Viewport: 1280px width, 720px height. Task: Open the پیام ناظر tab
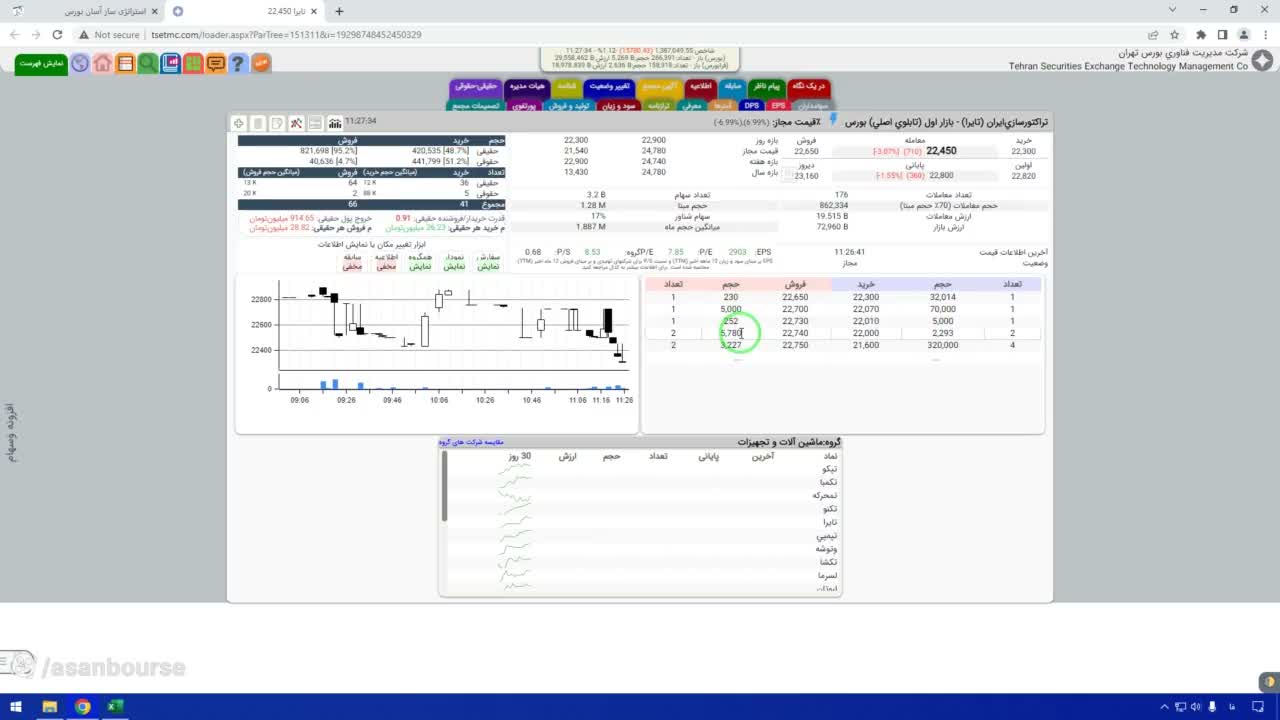tap(767, 86)
